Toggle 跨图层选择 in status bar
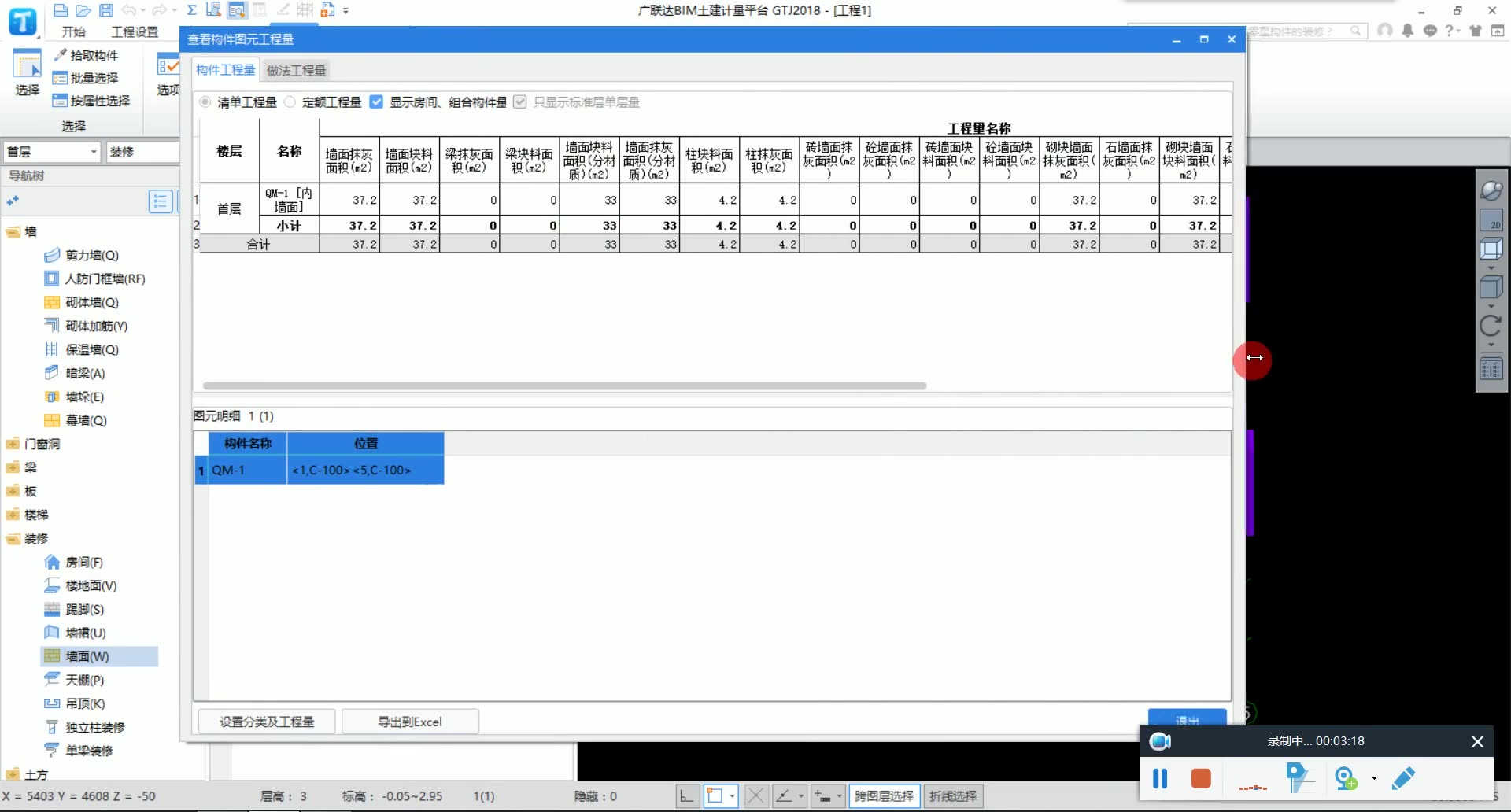1511x812 pixels. tap(884, 796)
